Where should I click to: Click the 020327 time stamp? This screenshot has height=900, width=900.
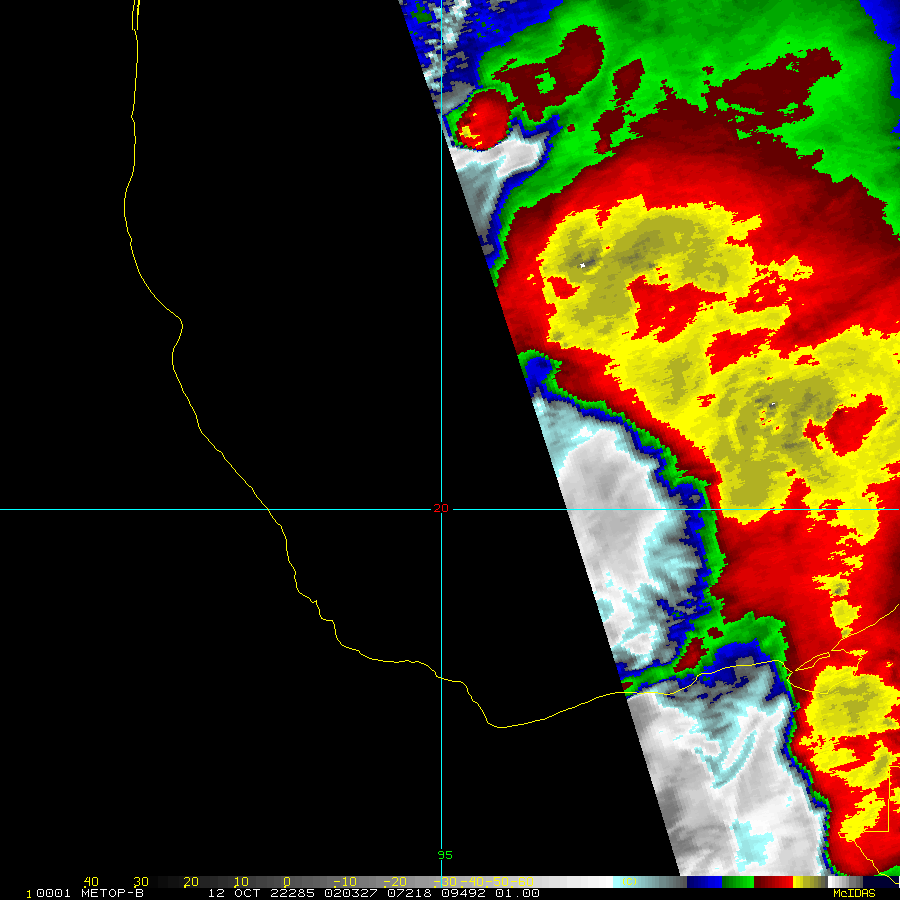point(351,893)
